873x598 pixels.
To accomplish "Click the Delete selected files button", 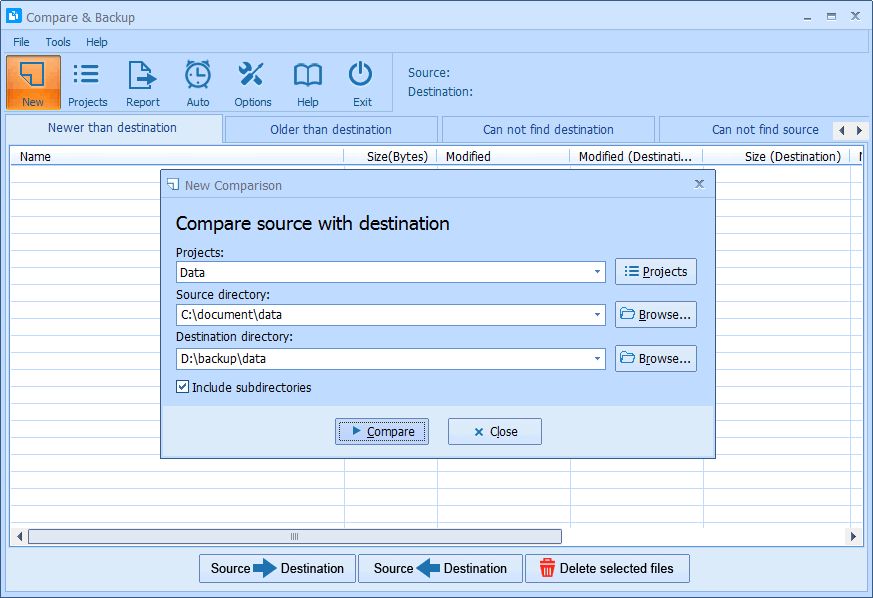I will (607, 568).
